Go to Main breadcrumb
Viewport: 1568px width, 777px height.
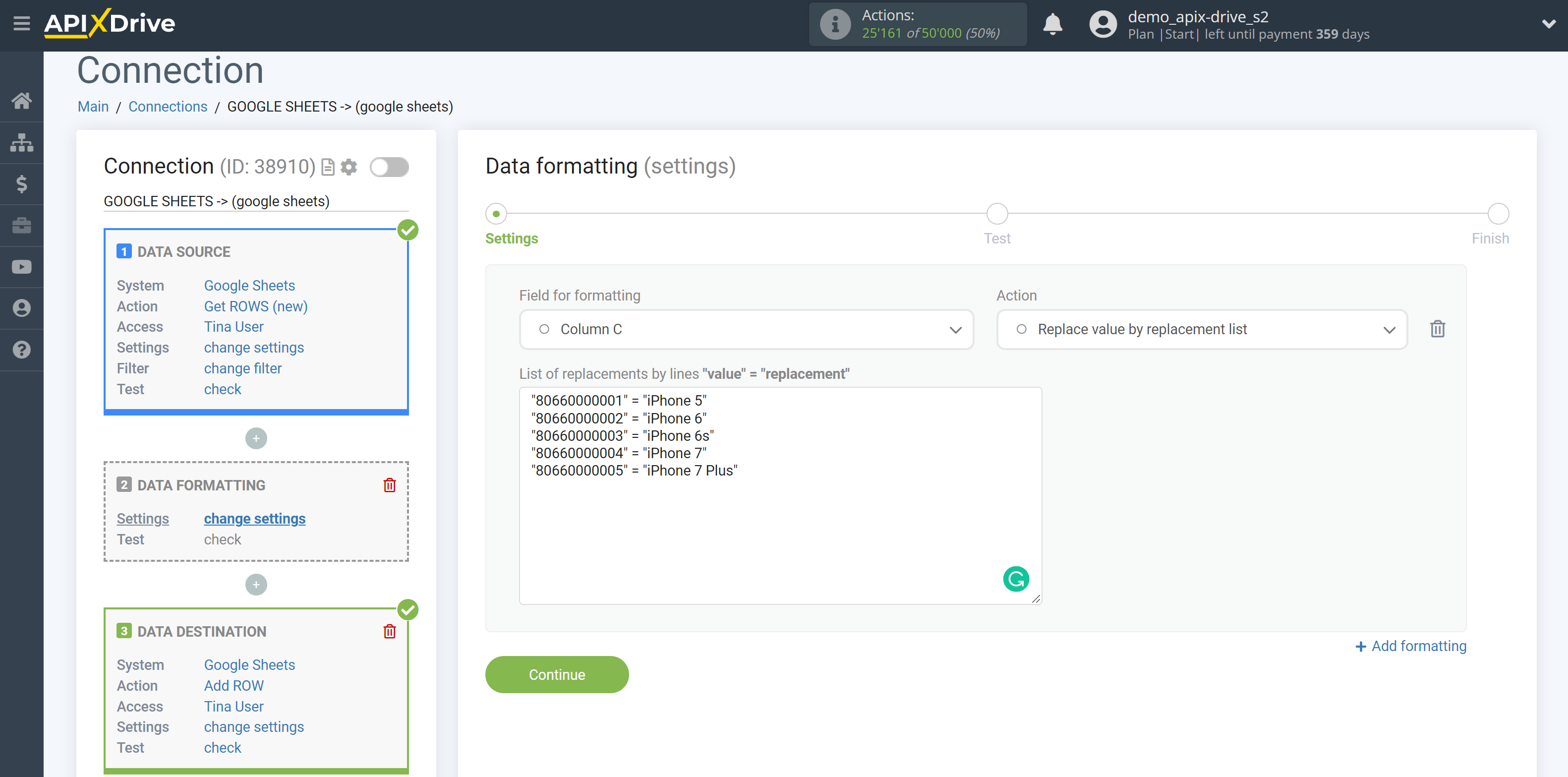93,107
